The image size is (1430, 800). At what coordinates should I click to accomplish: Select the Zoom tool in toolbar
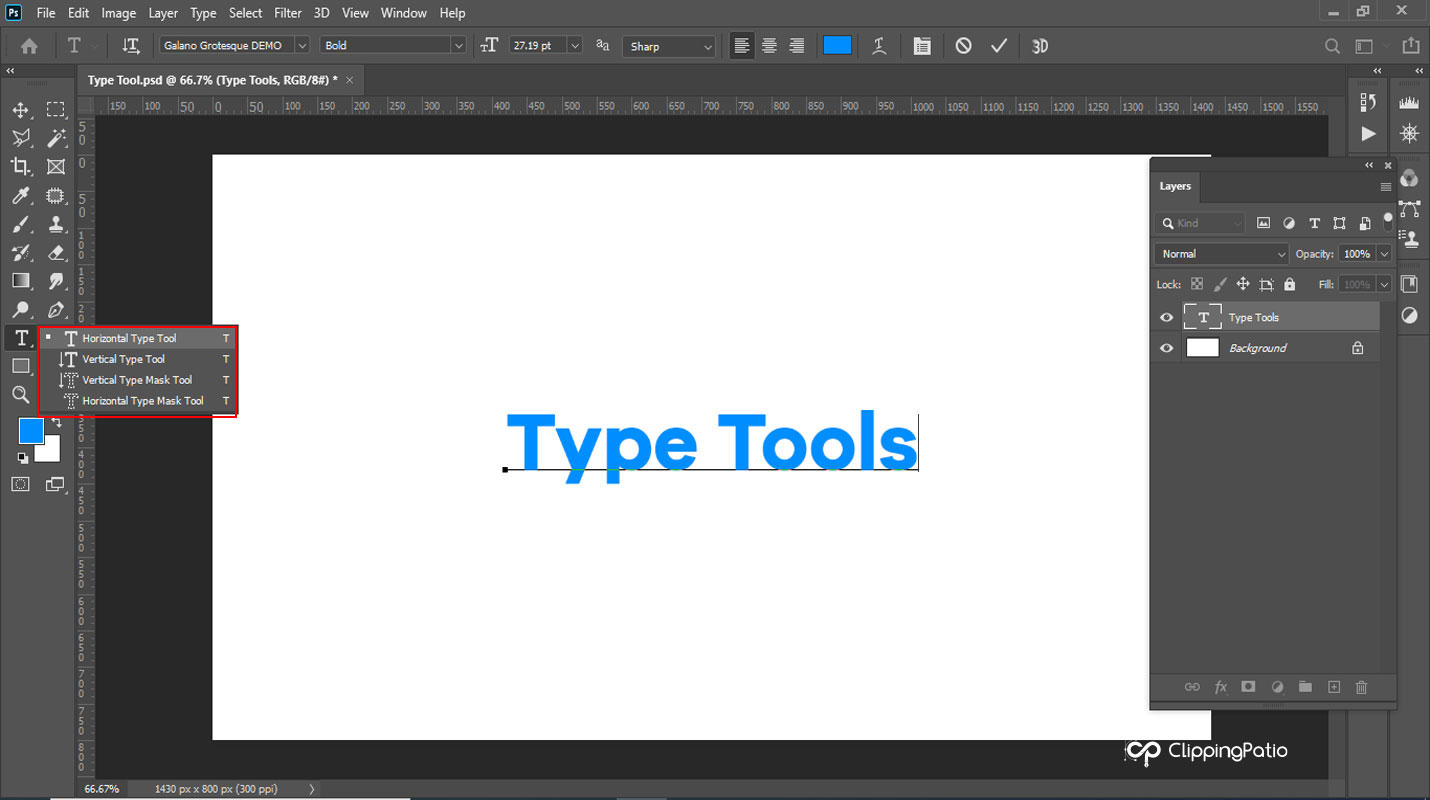(21, 395)
